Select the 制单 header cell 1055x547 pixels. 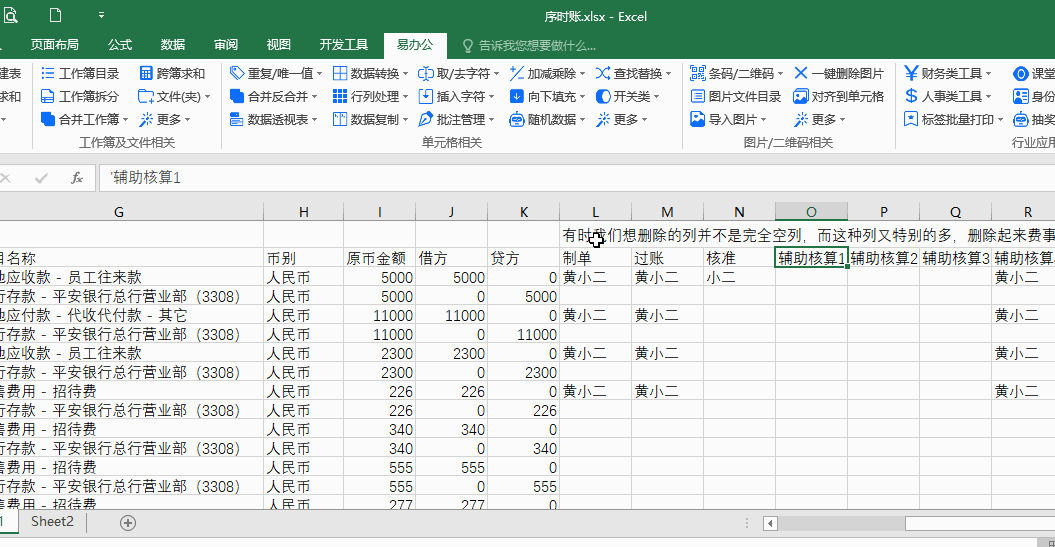coord(595,258)
